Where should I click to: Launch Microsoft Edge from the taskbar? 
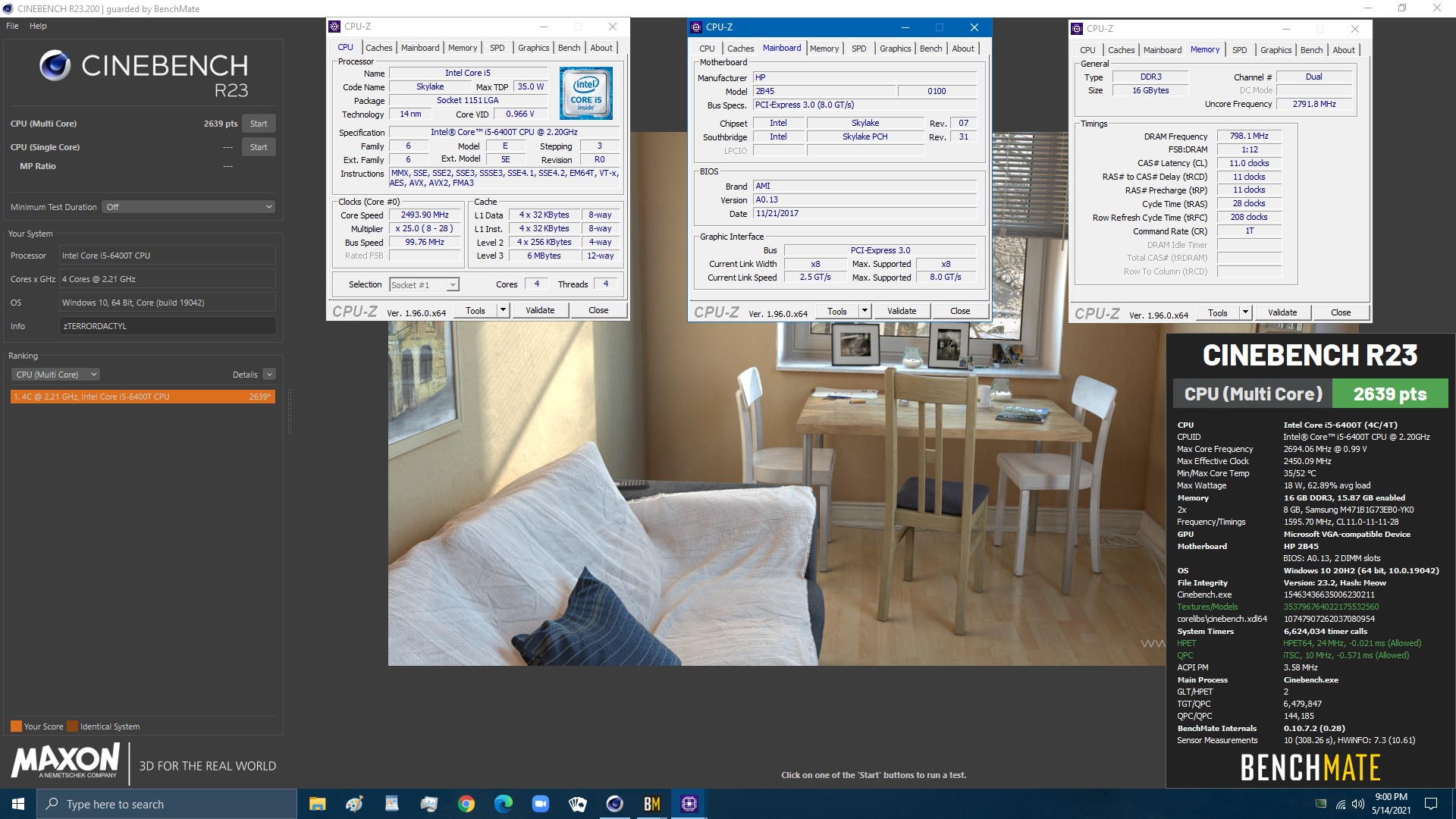tap(504, 804)
